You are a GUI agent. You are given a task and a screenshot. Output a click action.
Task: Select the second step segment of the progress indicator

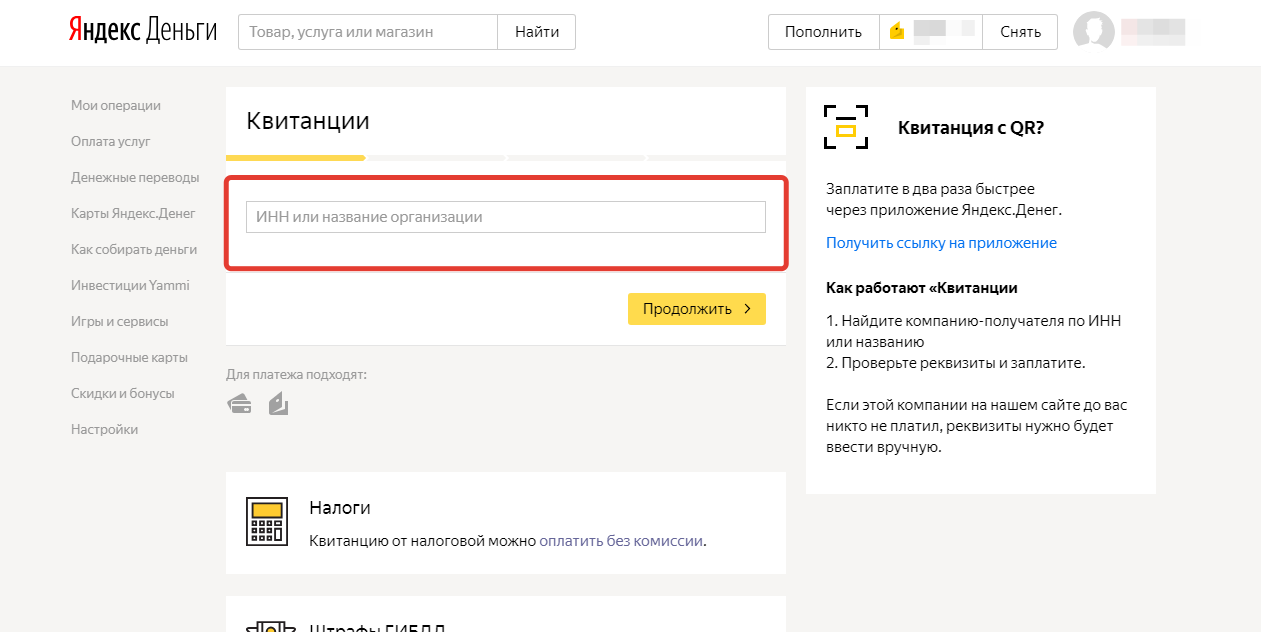click(435, 157)
